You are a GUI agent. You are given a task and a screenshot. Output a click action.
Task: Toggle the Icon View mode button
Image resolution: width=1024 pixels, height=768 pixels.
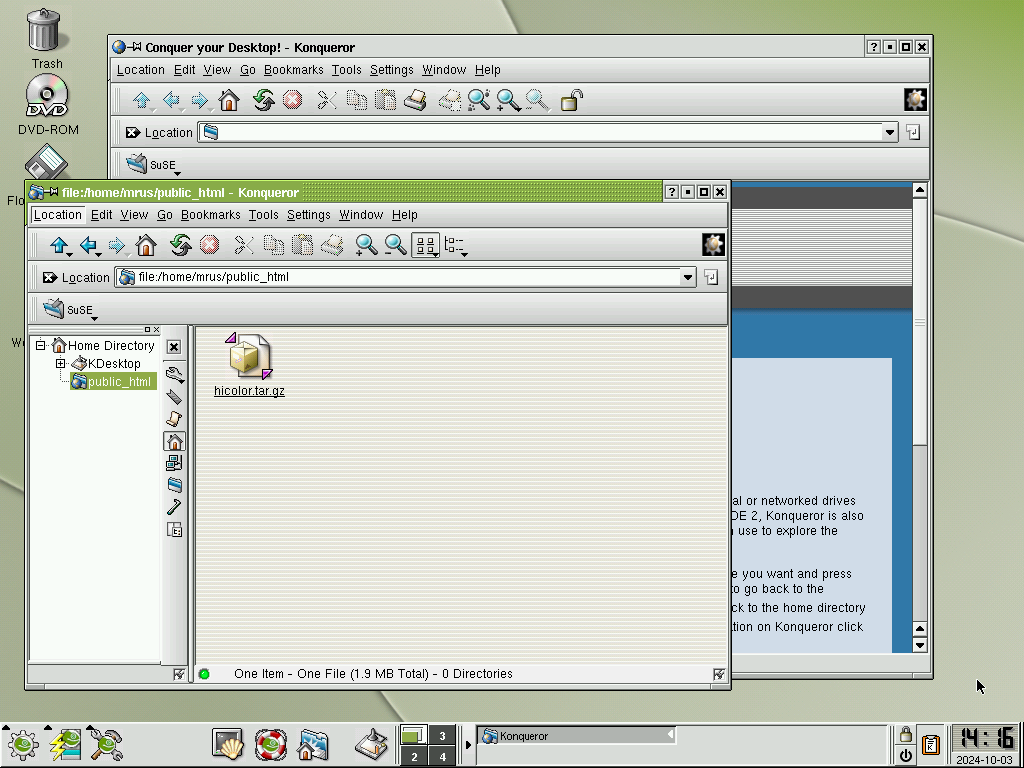[426, 246]
